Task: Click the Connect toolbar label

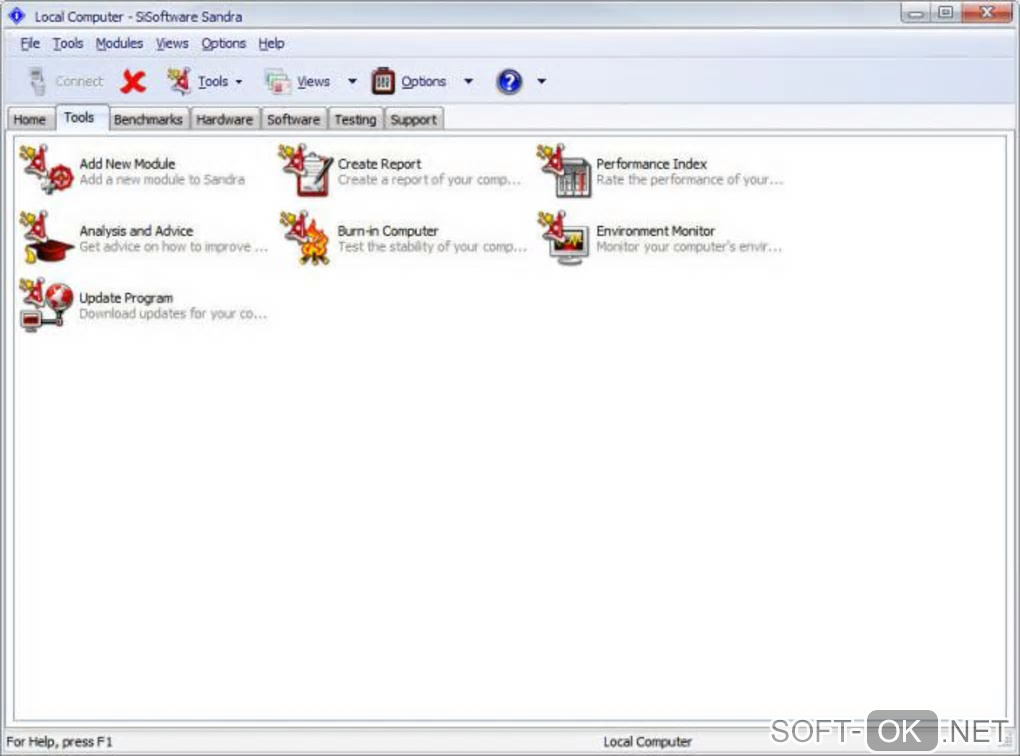Action: (79, 81)
